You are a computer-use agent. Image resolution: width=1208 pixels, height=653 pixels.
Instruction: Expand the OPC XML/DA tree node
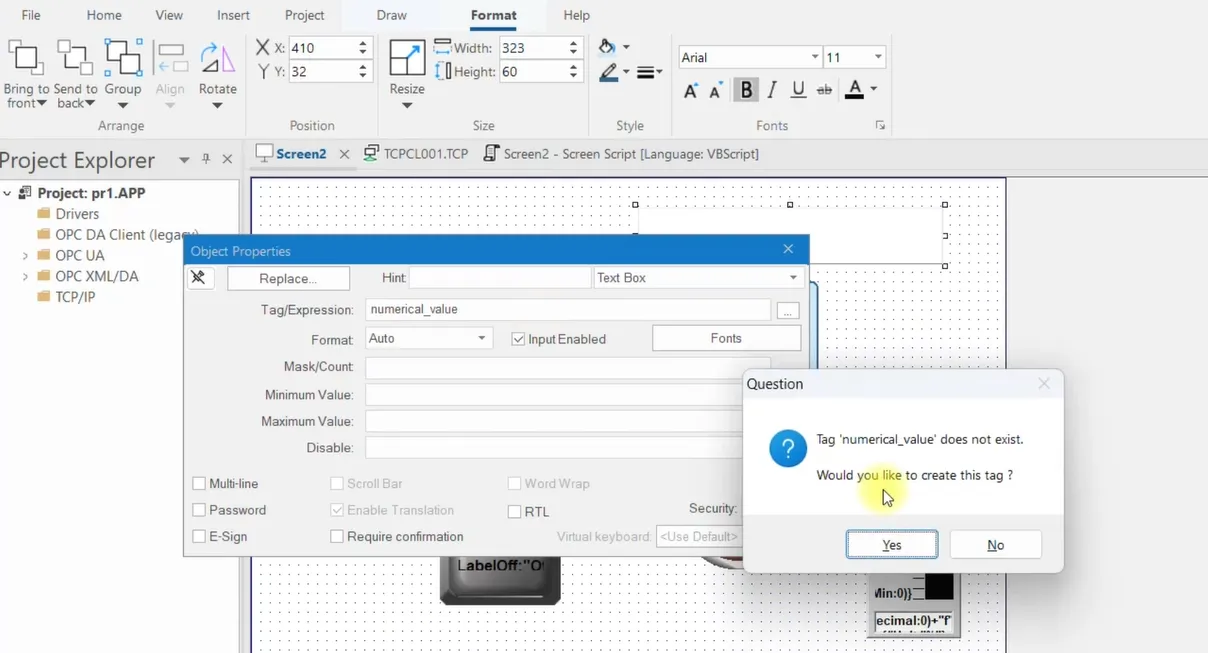[x=25, y=277]
